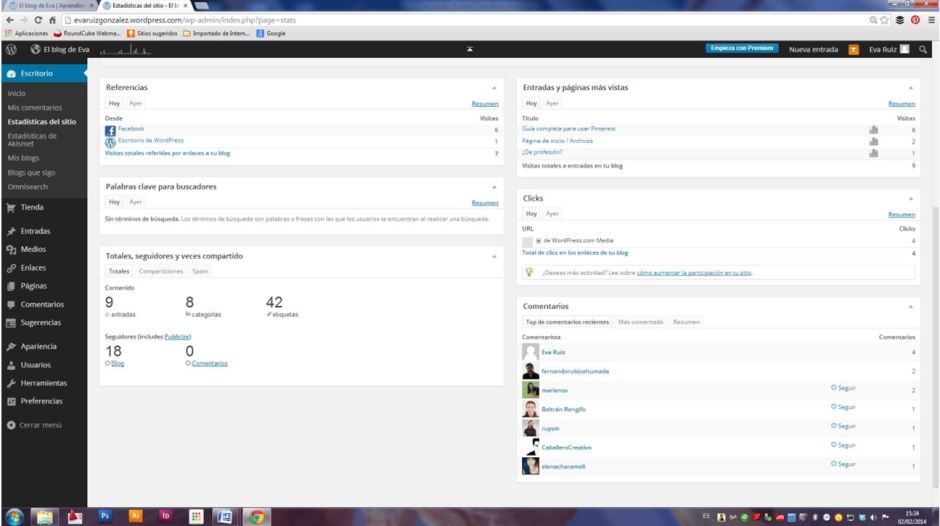Collapse the Referencias panel with its arrow
Screen dimensions: 940x526
(x=494, y=88)
